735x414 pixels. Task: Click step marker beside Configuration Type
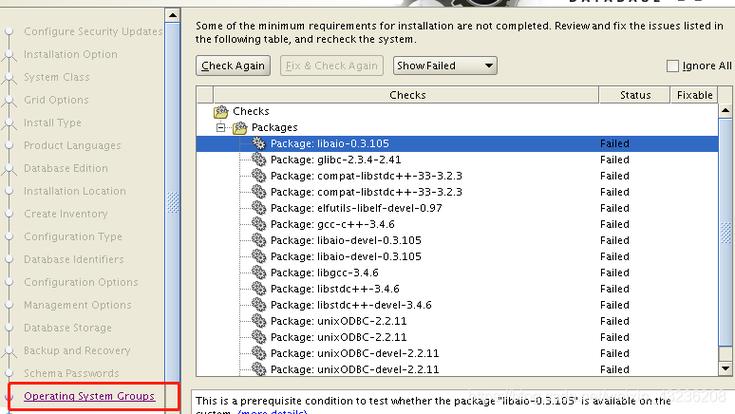click(9, 237)
